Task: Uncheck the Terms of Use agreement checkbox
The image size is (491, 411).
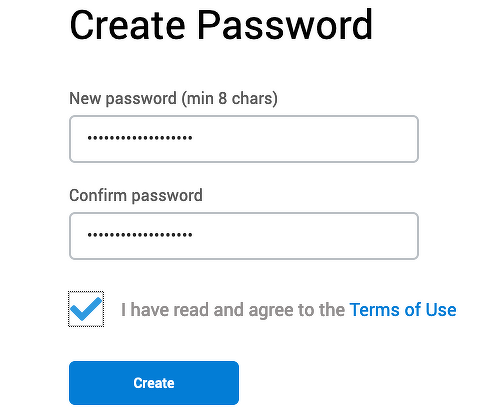Action: pos(86,309)
